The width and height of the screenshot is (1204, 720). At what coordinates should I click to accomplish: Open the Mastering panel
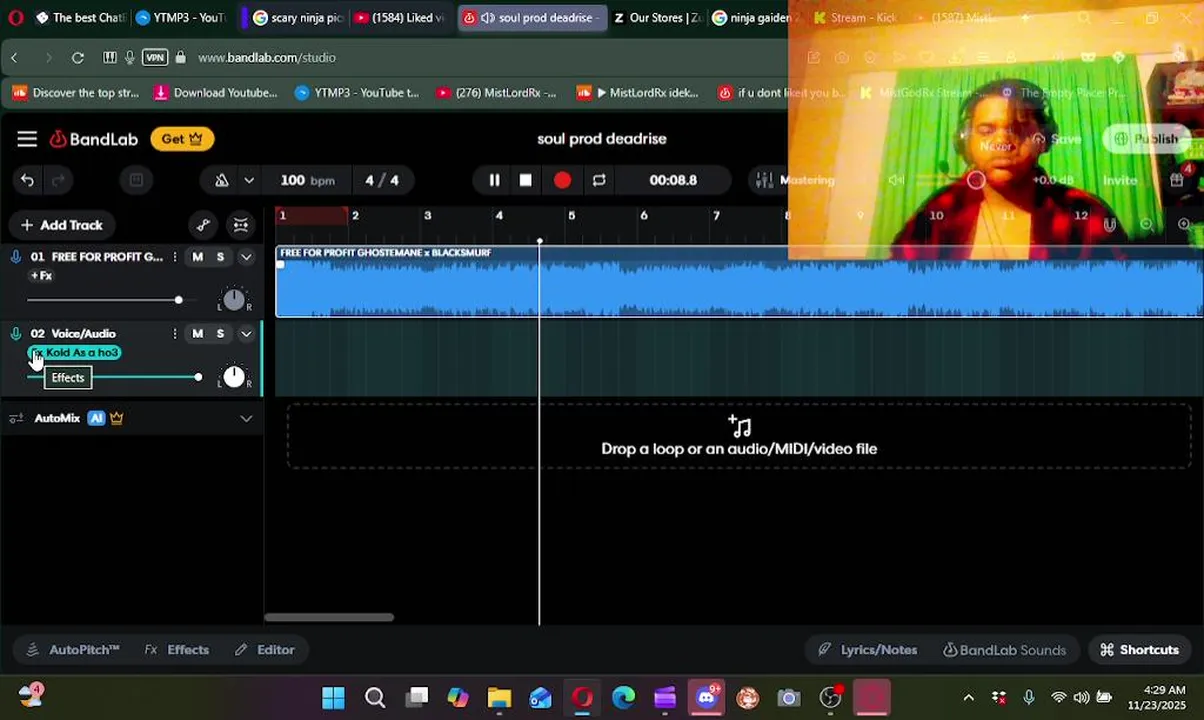pyautogui.click(x=795, y=180)
